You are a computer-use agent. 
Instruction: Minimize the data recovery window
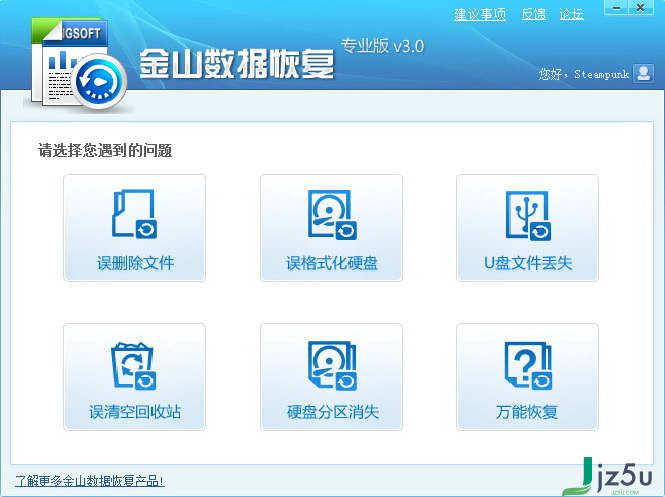point(616,8)
